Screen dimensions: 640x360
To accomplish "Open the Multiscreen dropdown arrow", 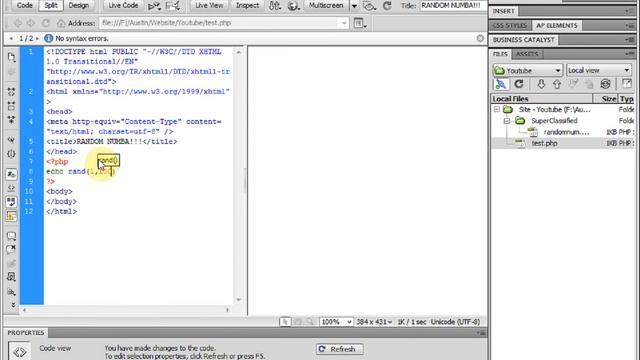I will pyautogui.click(x=354, y=6).
